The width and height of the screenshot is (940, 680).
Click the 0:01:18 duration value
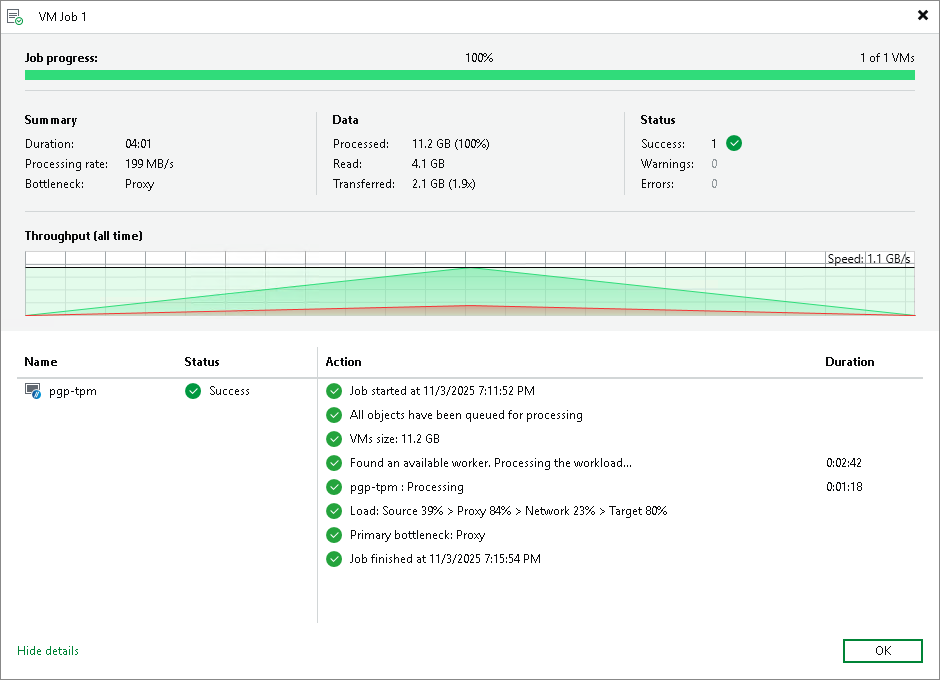tap(844, 487)
